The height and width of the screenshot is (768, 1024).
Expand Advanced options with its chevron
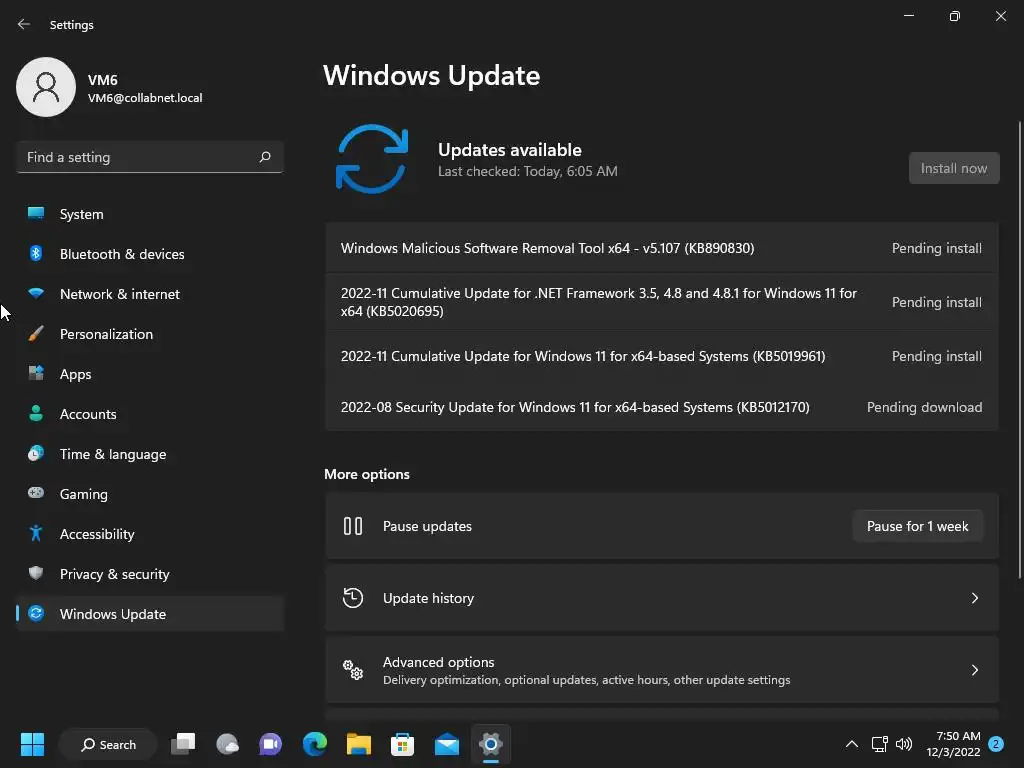[974, 669]
